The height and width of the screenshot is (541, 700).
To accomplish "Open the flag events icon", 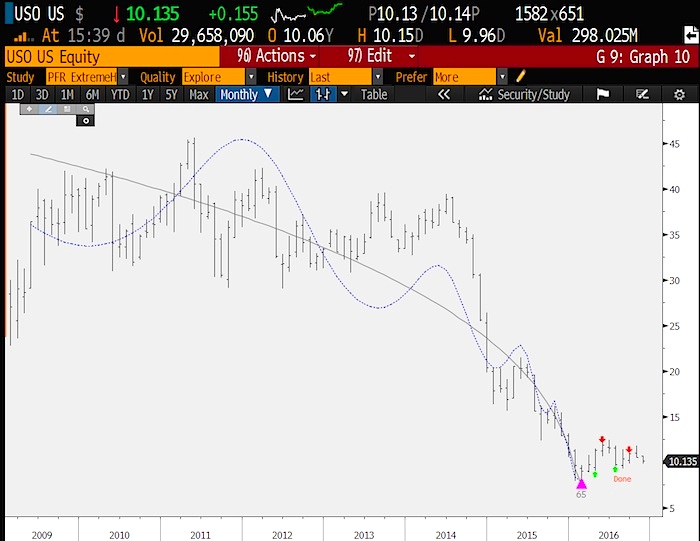I will coord(603,94).
